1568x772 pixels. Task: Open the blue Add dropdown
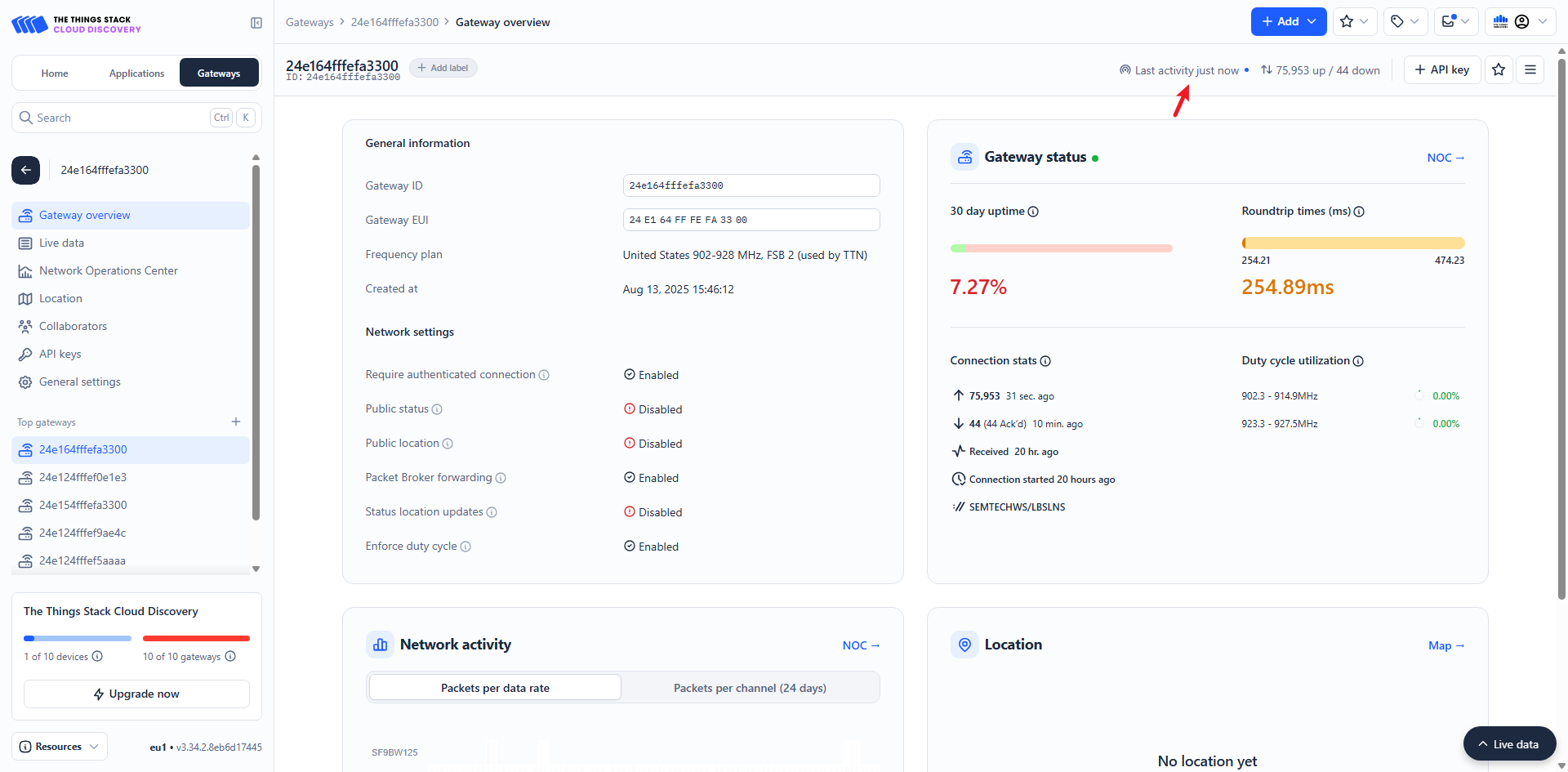[x=1289, y=22]
